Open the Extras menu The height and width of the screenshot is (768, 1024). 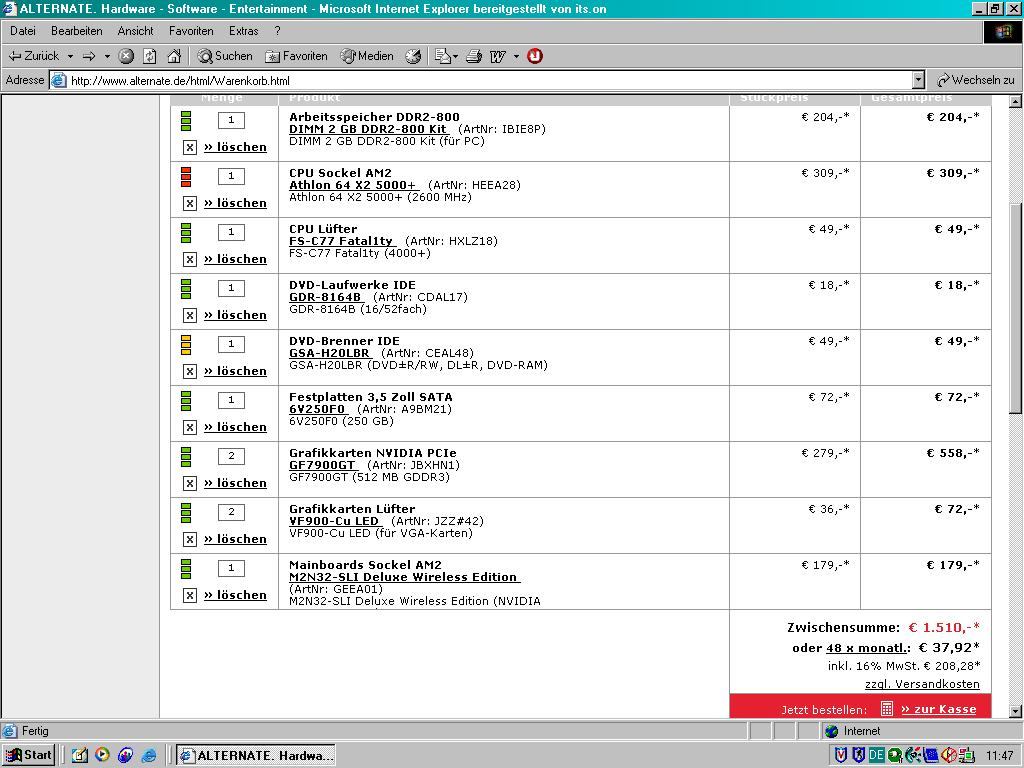point(244,31)
